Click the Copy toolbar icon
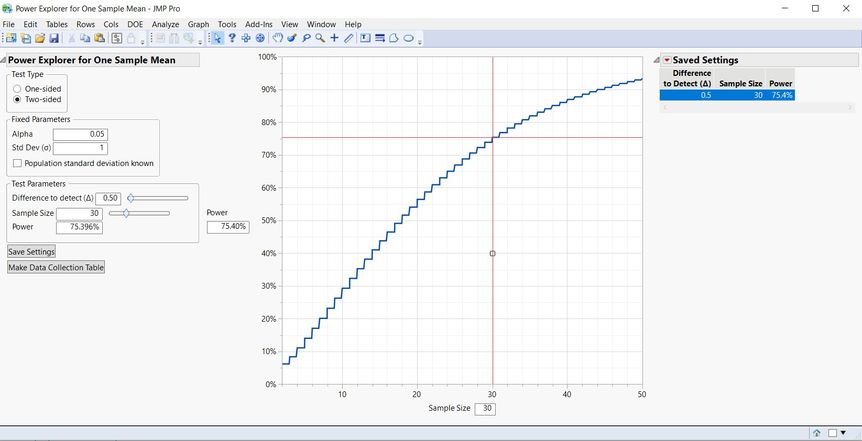The height and width of the screenshot is (441, 862). pos(85,38)
